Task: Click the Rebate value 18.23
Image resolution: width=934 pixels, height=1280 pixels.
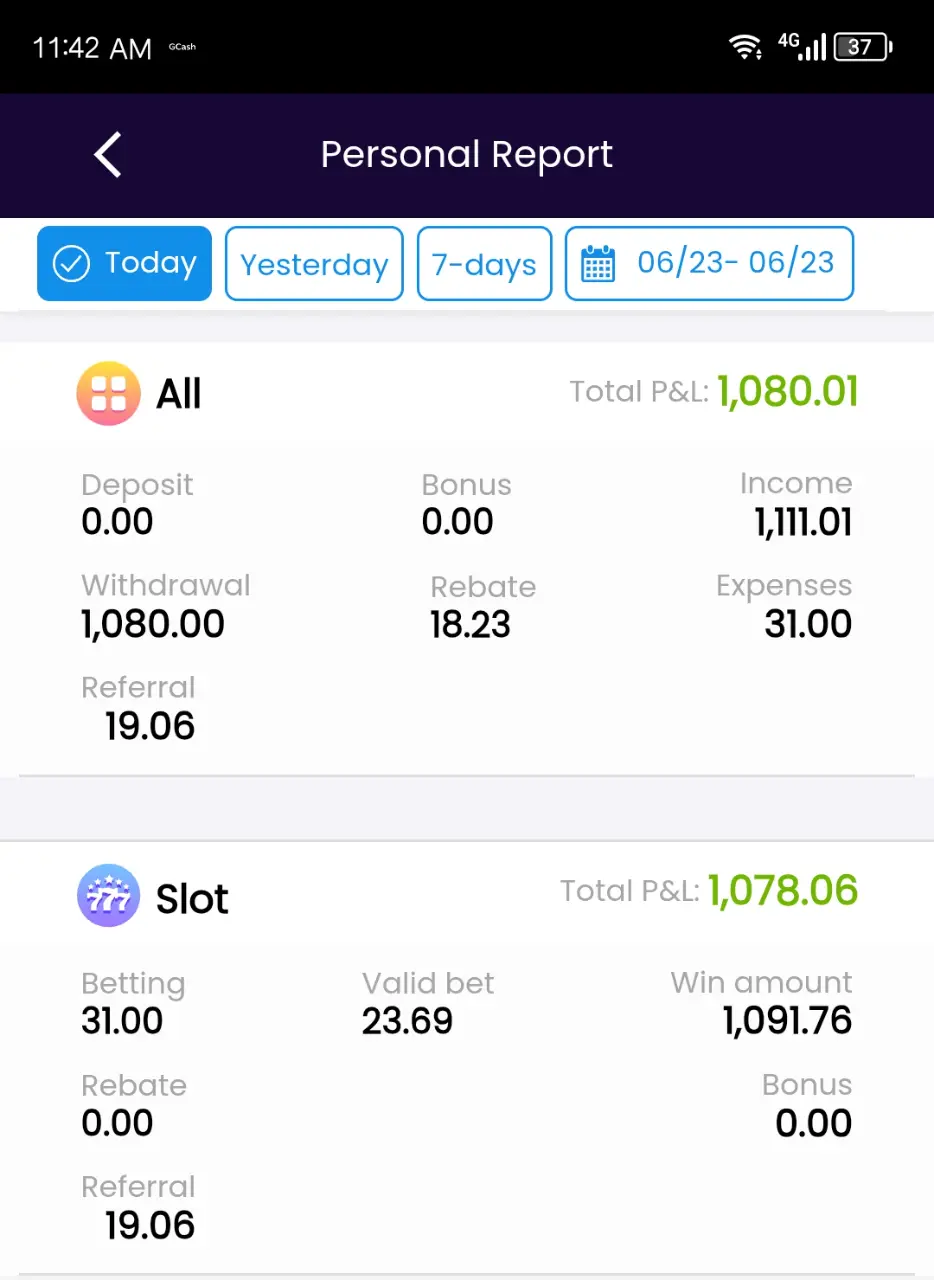Action: coord(470,625)
